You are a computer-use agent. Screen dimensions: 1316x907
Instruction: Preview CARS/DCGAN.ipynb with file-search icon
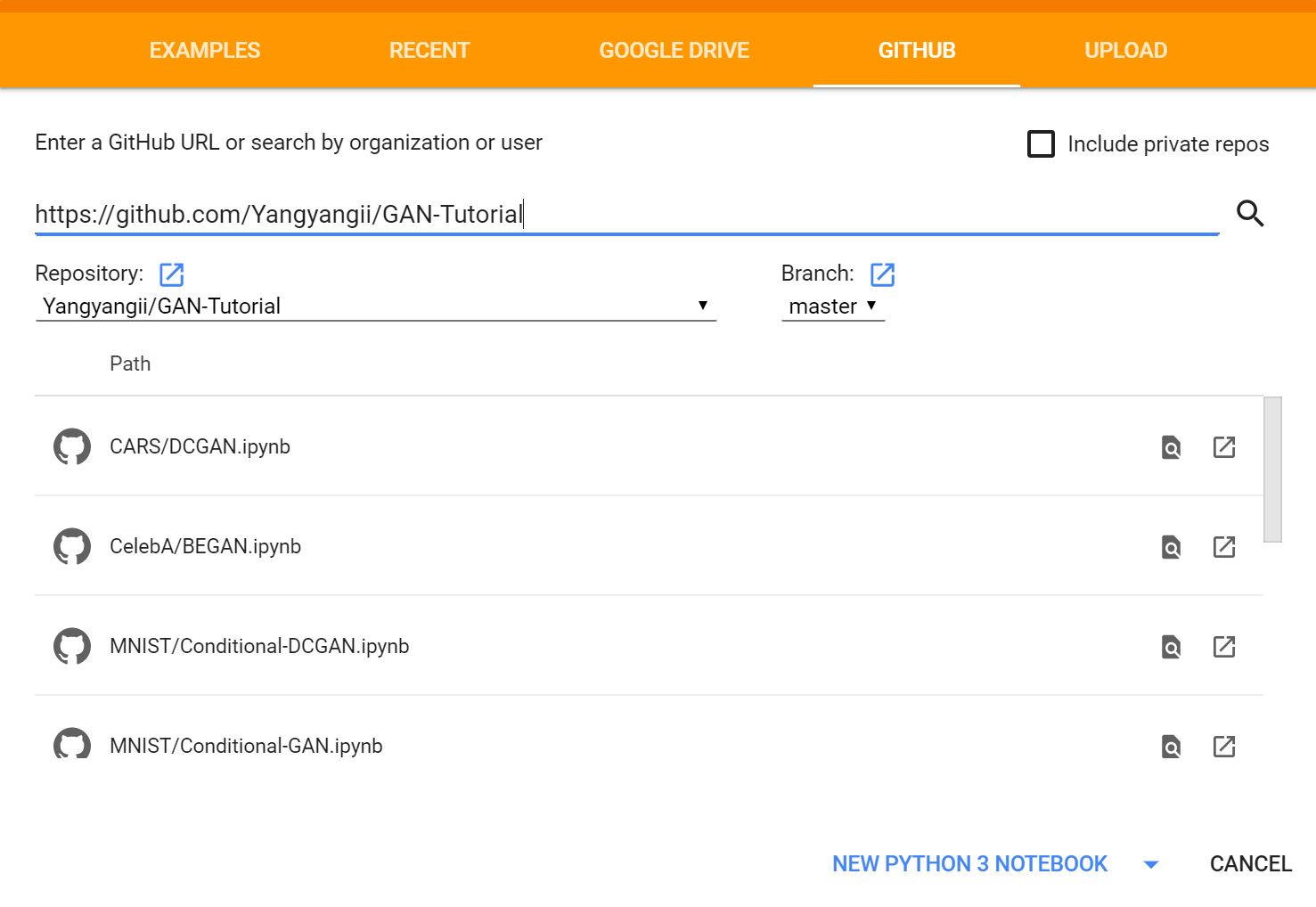pos(1171,447)
